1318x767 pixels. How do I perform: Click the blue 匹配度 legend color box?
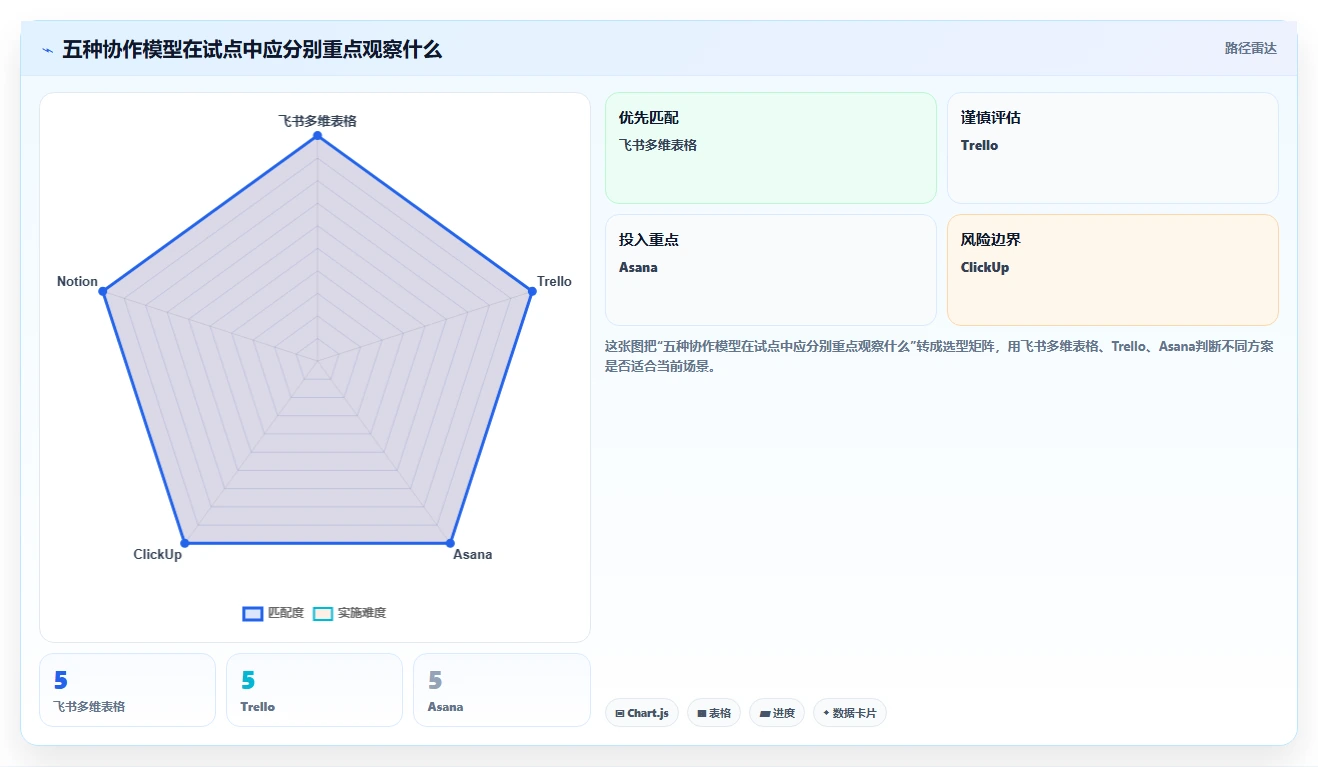[x=253, y=613]
